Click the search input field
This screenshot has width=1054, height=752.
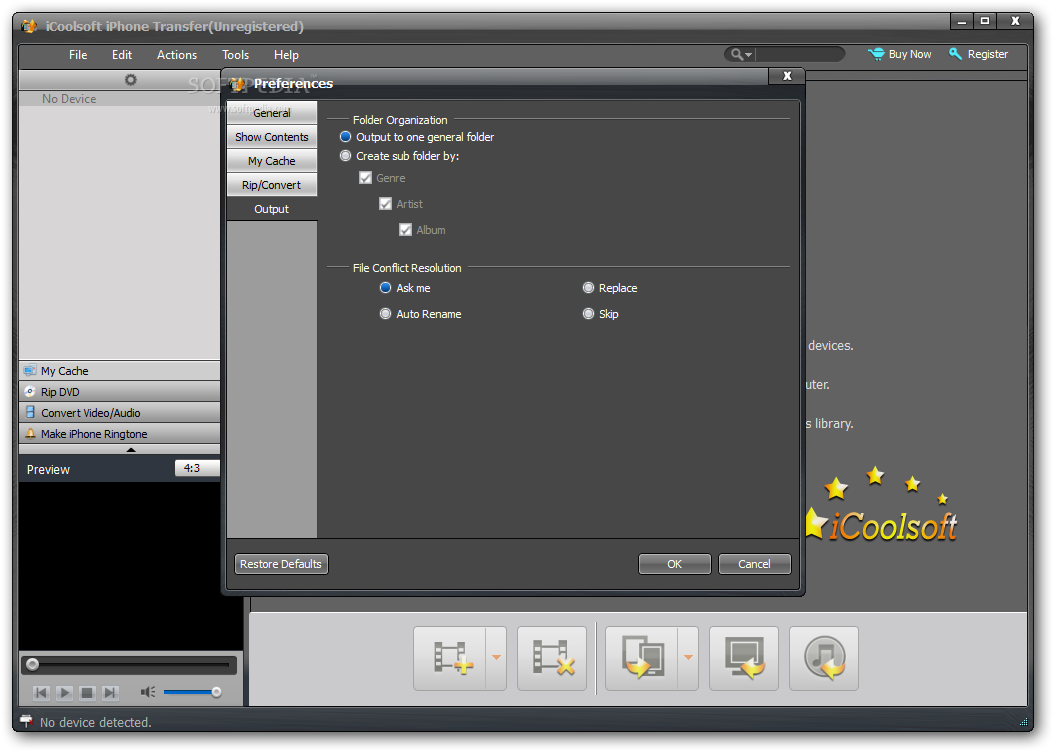(x=799, y=54)
